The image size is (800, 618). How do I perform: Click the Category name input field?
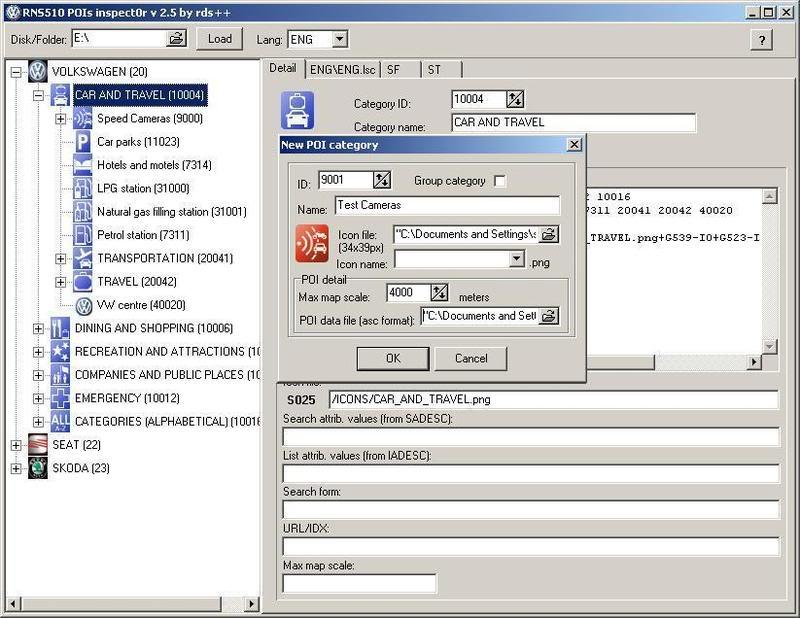tap(573, 122)
